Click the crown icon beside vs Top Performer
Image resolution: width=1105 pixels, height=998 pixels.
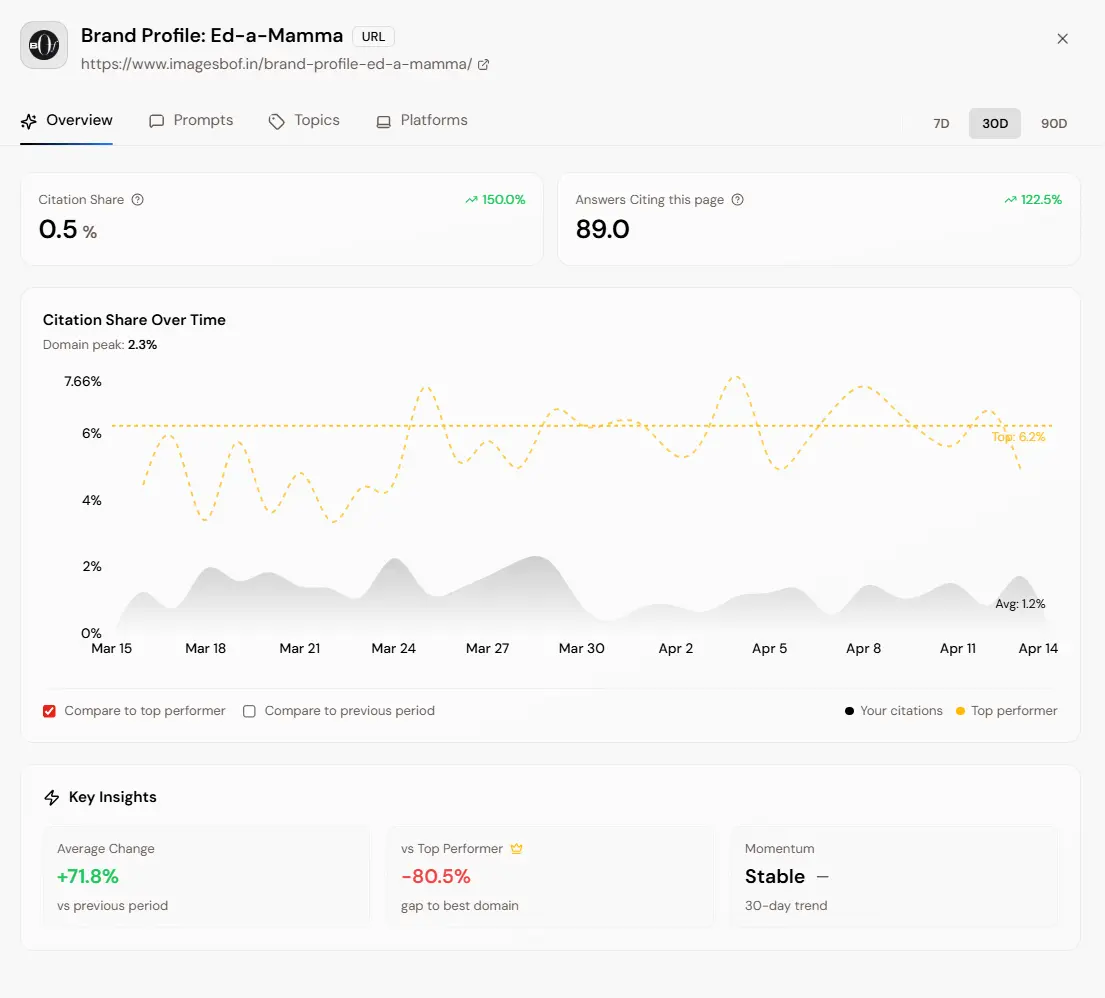(x=517, y=849)
